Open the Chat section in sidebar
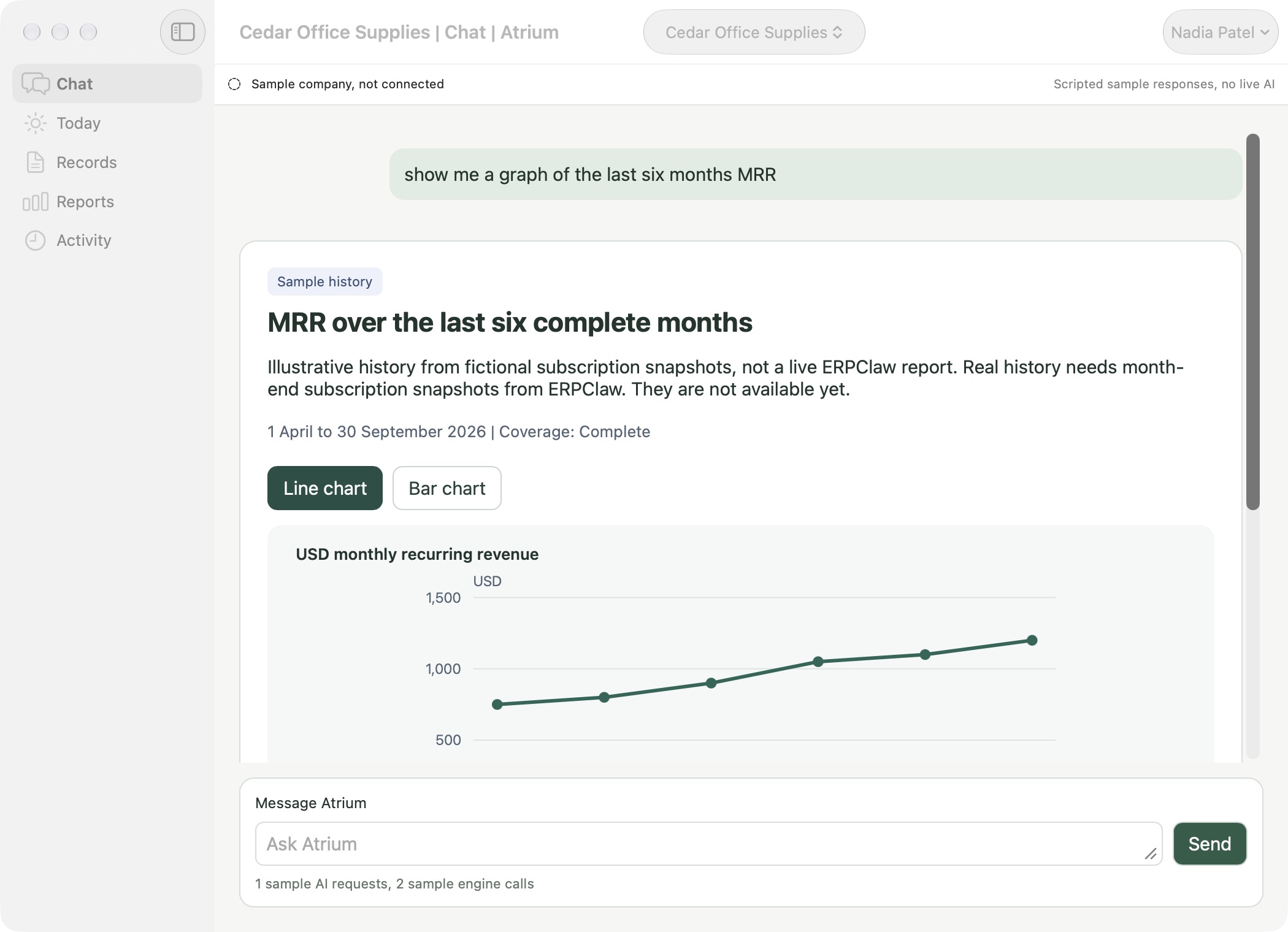 coord(107,83)
